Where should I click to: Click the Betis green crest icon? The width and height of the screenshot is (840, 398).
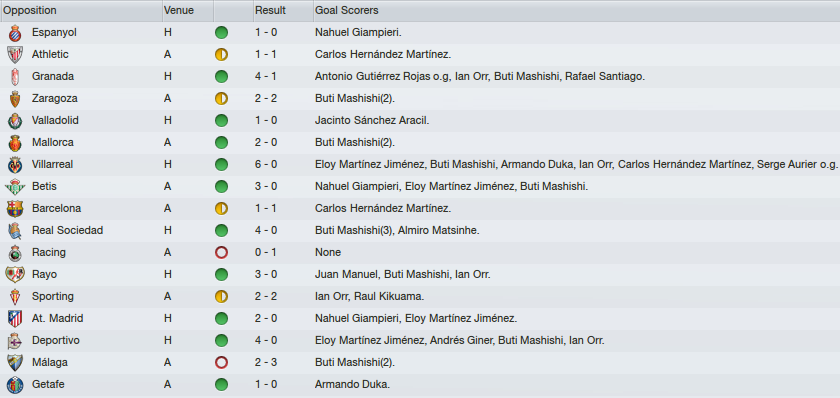pos(14,187)
